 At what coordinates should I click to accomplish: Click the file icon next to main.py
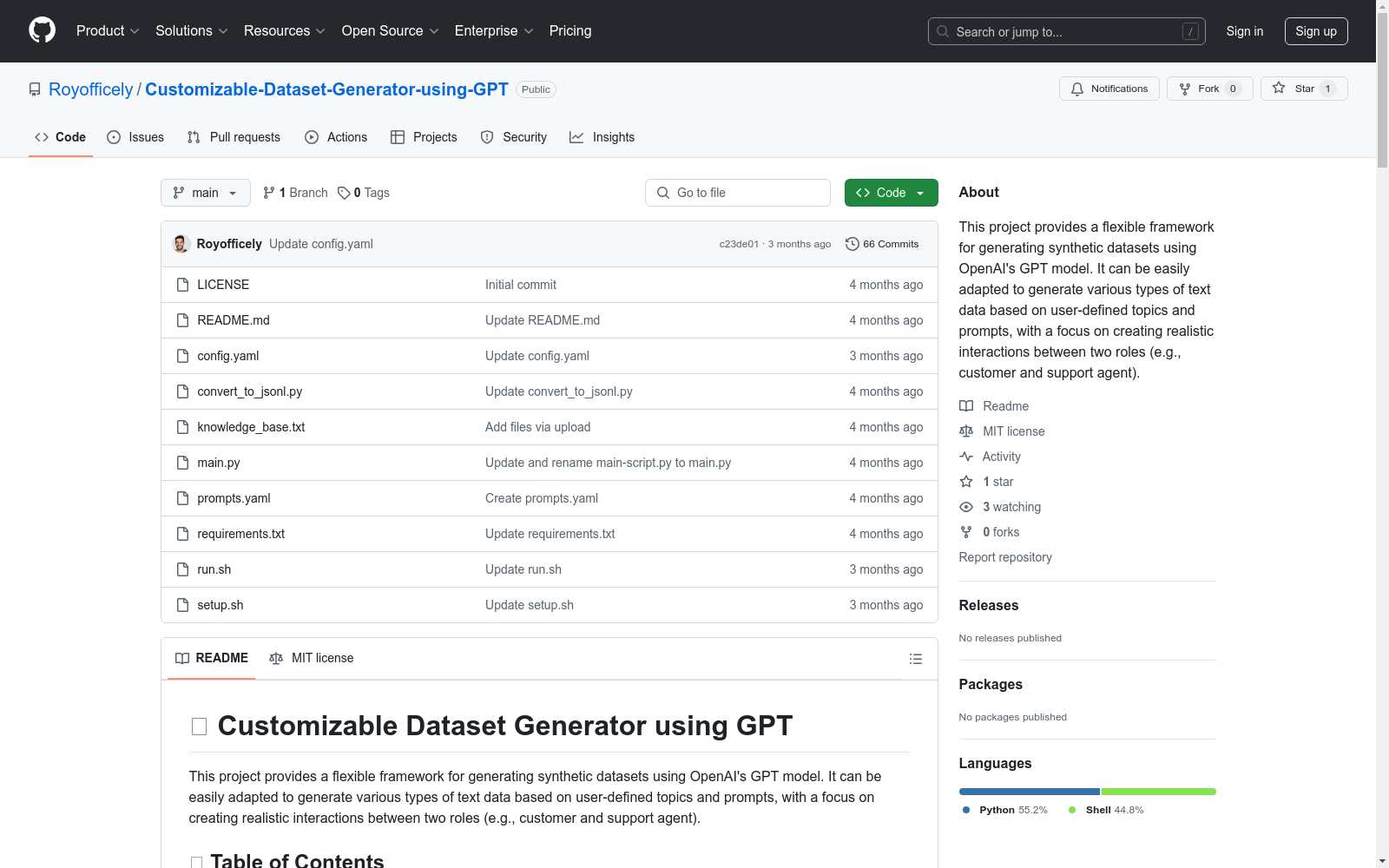tap(182, 463)
